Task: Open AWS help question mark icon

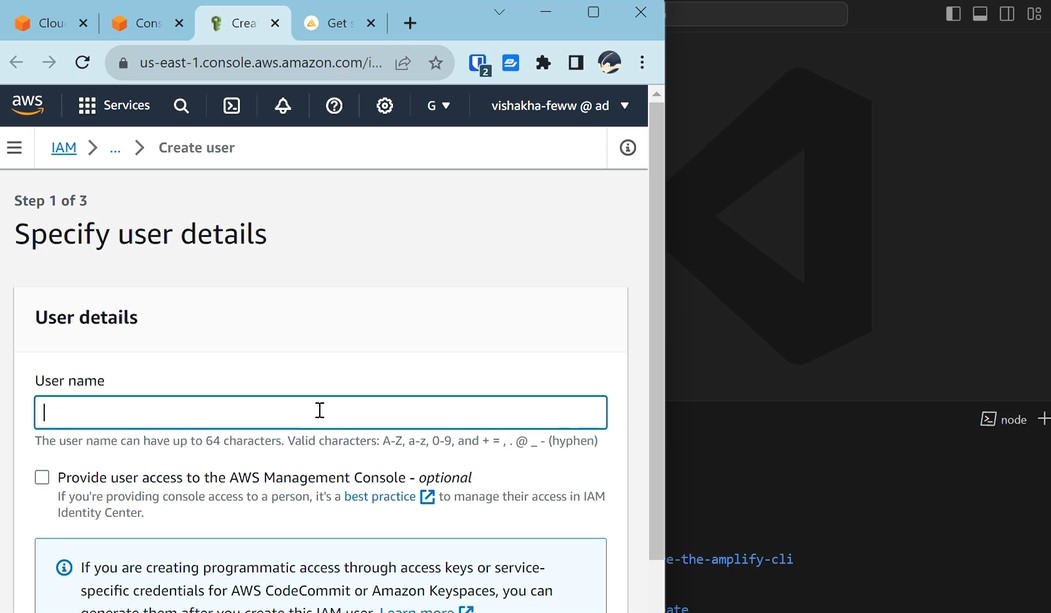Action: click(334, 105)
